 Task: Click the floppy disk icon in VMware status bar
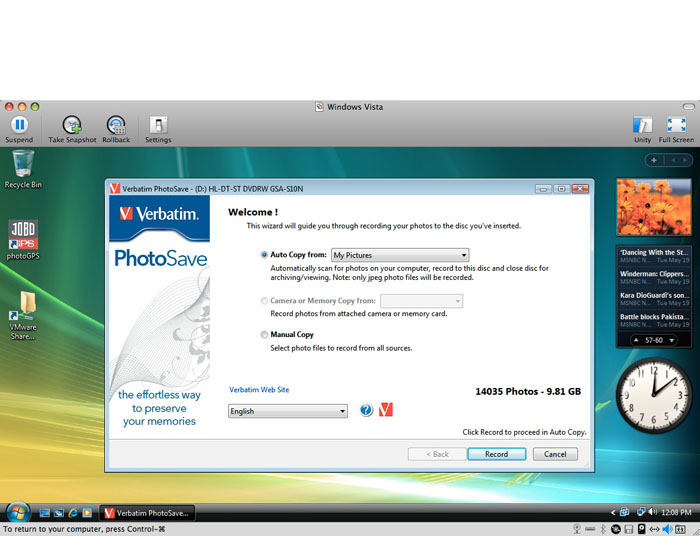point(629,529)
